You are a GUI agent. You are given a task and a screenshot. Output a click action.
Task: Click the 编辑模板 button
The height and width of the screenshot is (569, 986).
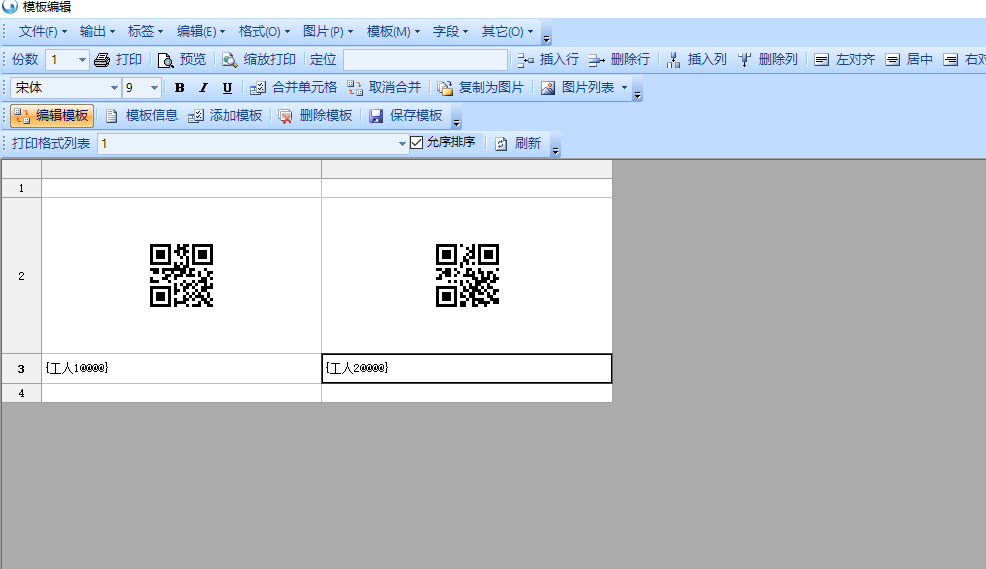(52, 116)
